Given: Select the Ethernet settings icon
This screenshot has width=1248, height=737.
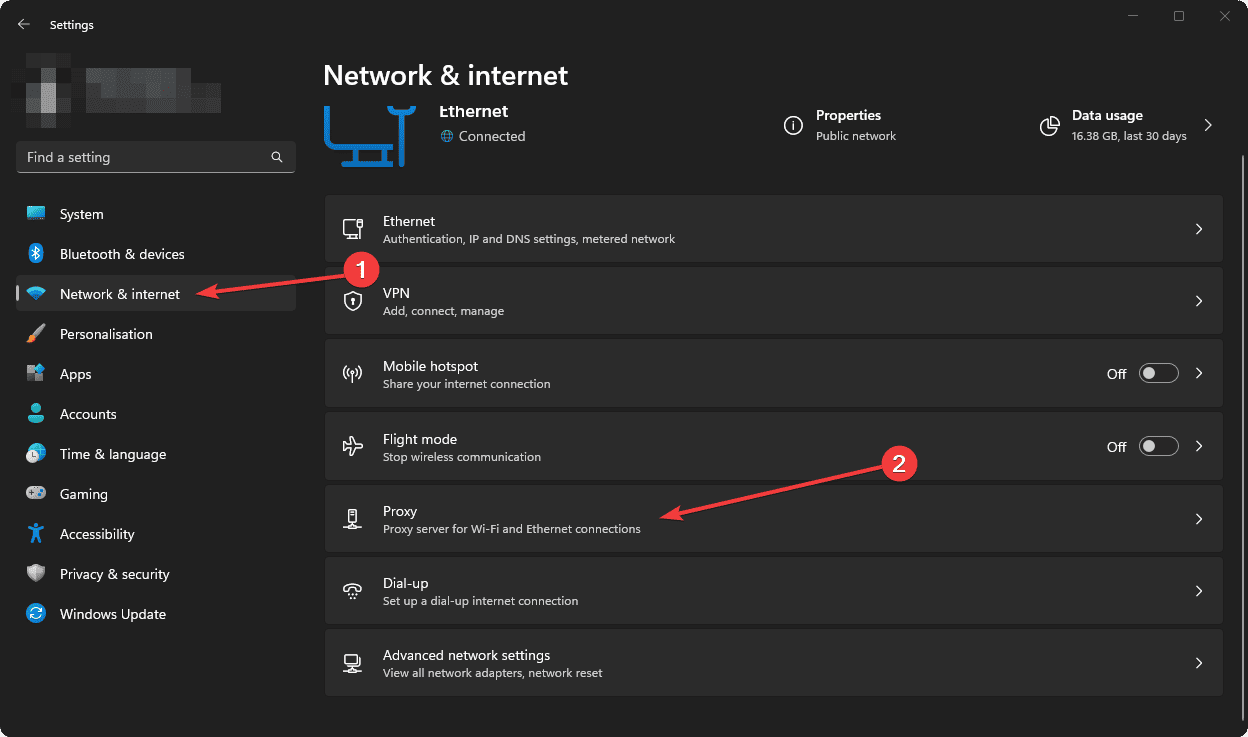Looking at the screenshot, I should 353,228.
